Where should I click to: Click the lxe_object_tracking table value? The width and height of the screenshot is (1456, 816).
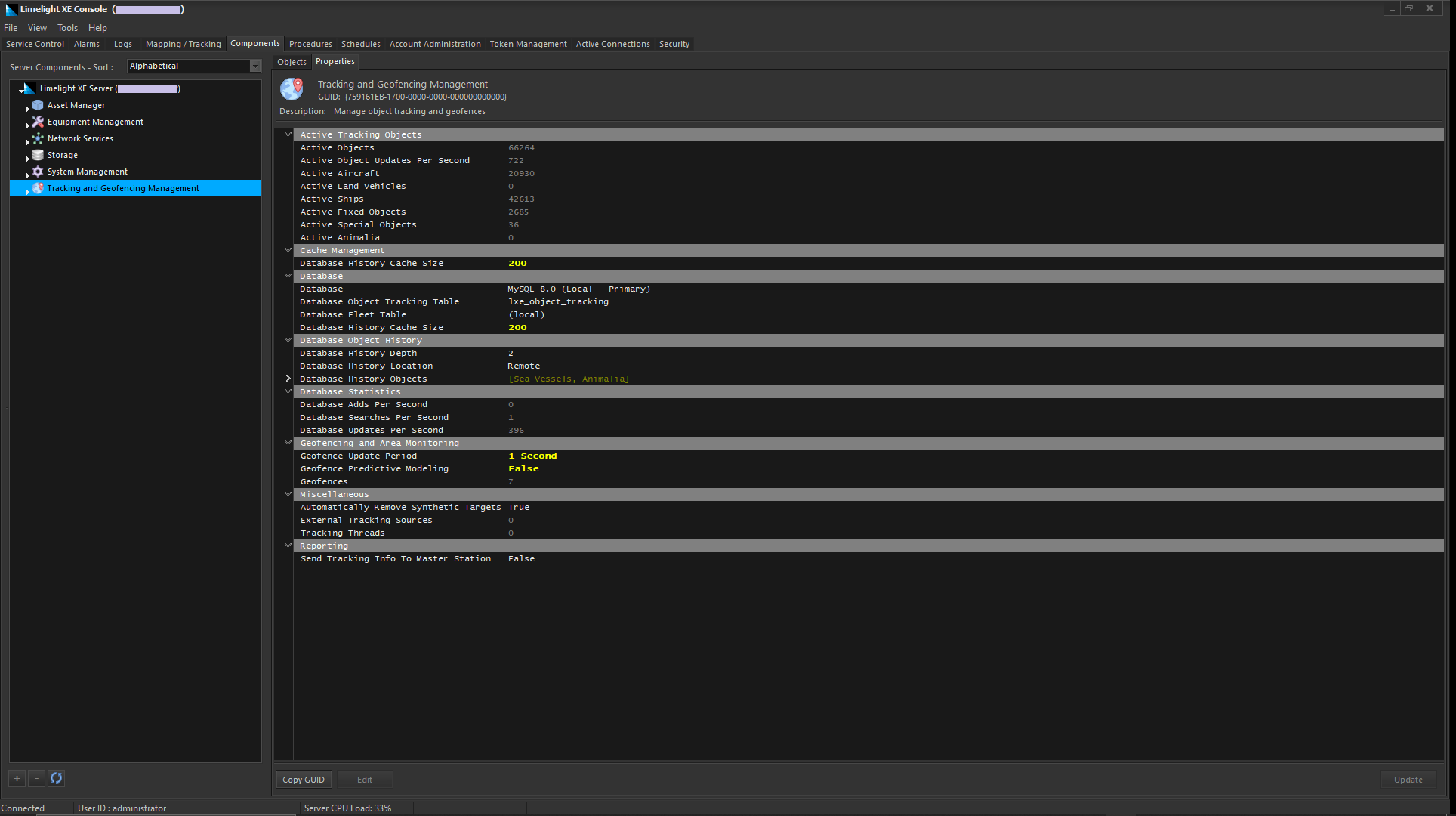[559, 301]
